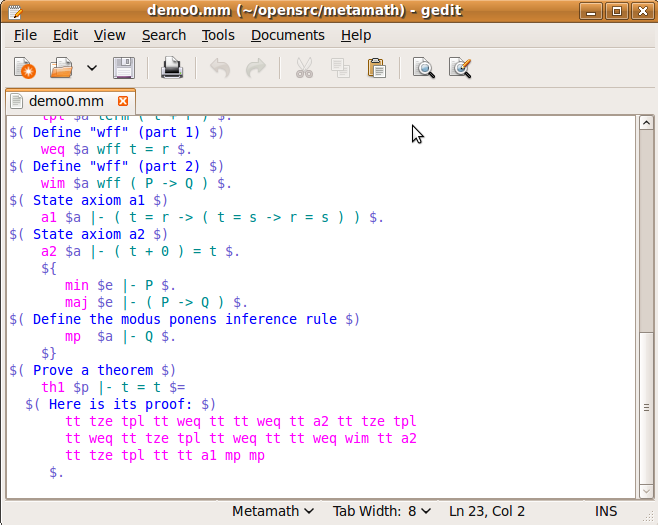658x525 pixels.
Task: Select the demo0.mm tab
Action: click(x=65, y=101)
